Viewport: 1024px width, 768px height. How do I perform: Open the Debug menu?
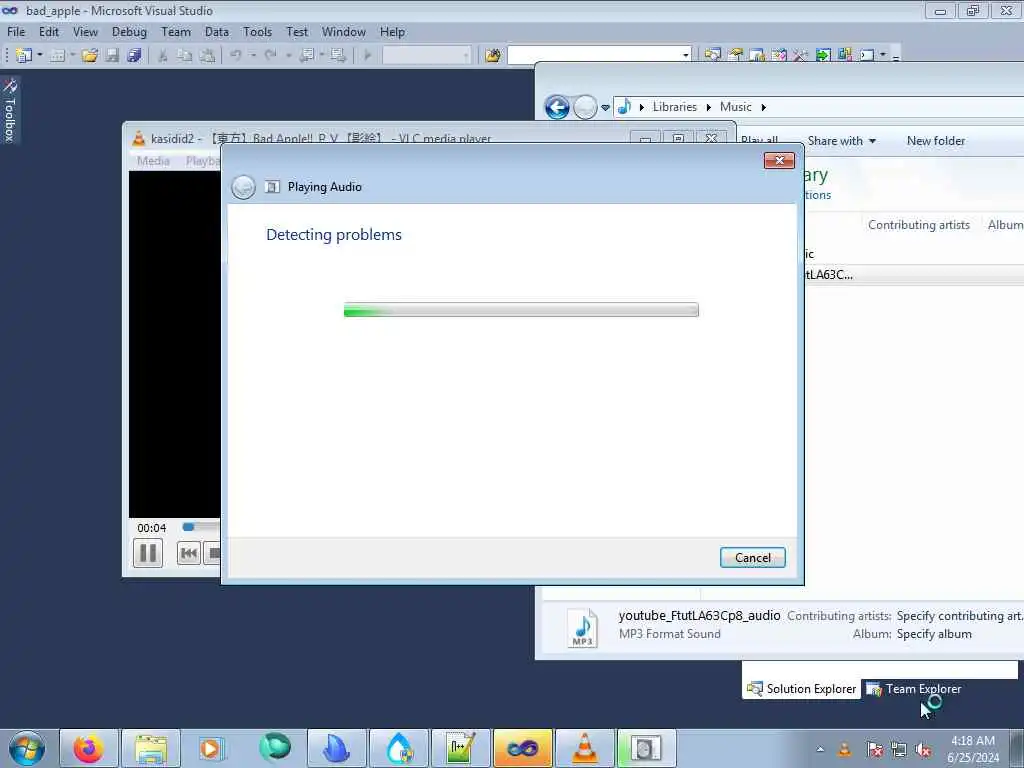129,32
